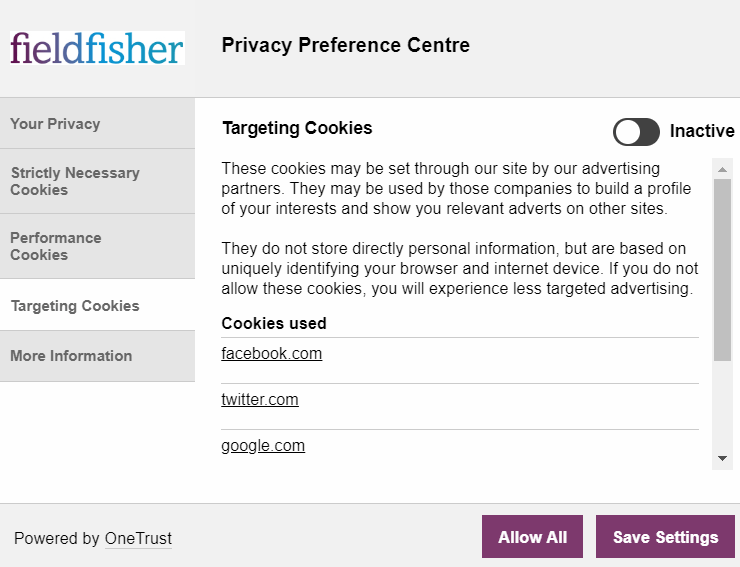Open the twitter.com cookie link
Viewport: 740px width, 567px height.
(x=260, y=400)
